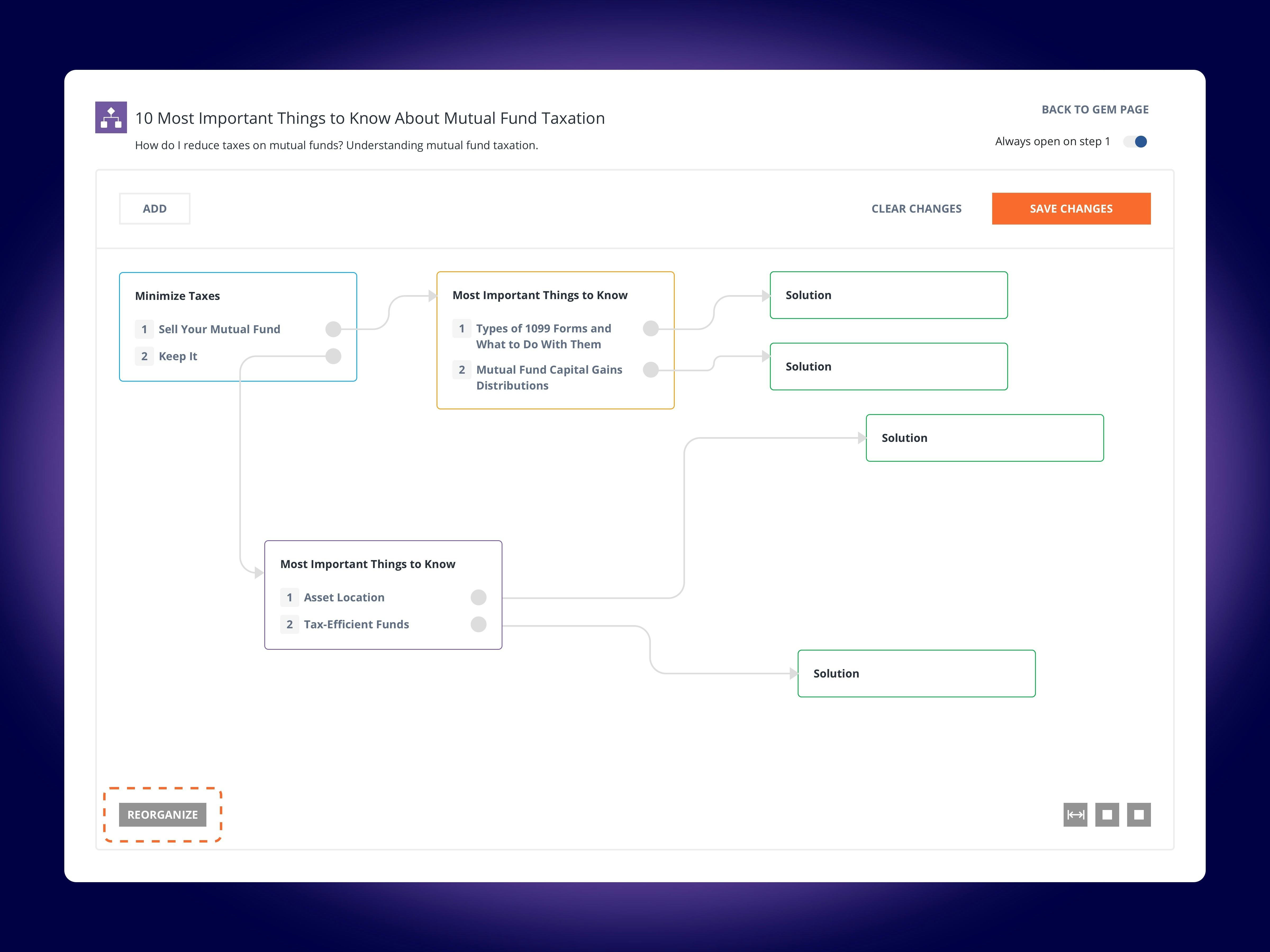This screenshot has height=952, width=1270.
Task: Click the purple flowchart icon by title
Action: click(111, 118)
